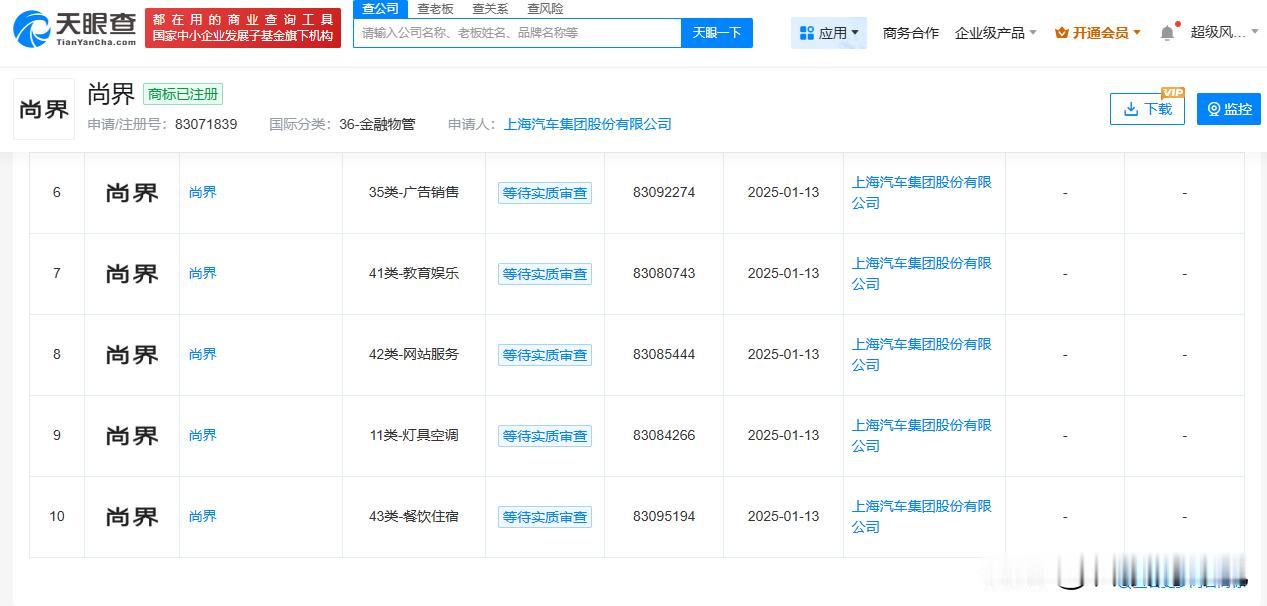
Task: Click header registration number 83071839
Action: pos(205,124)
